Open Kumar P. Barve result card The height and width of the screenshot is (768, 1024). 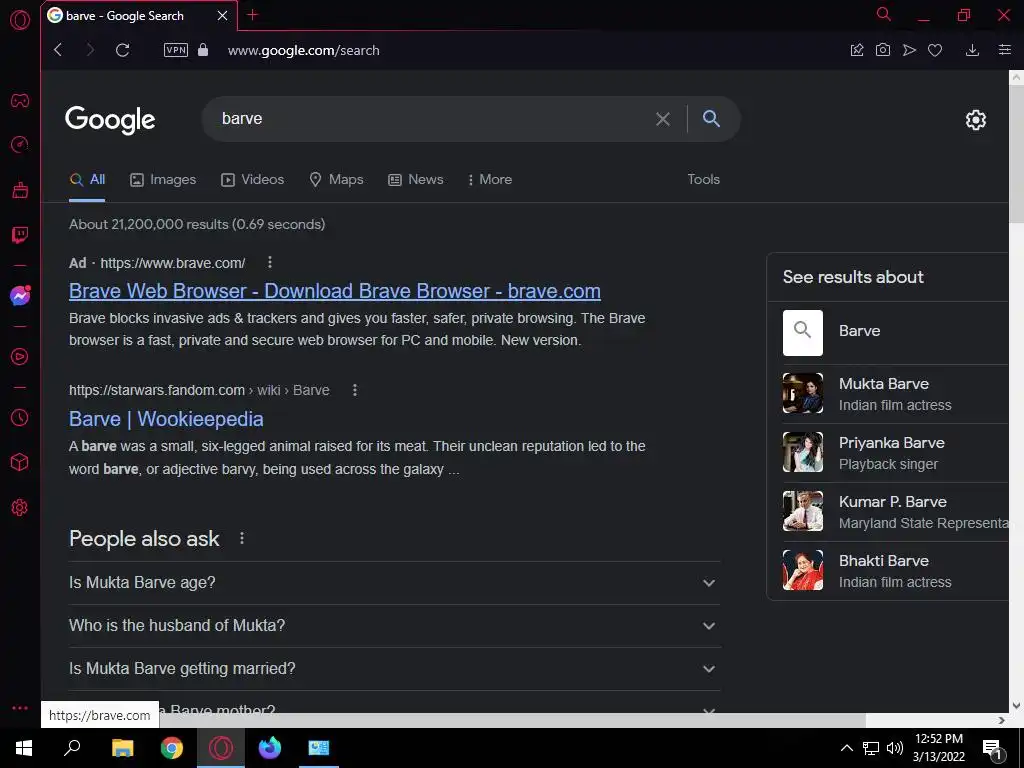895,511
